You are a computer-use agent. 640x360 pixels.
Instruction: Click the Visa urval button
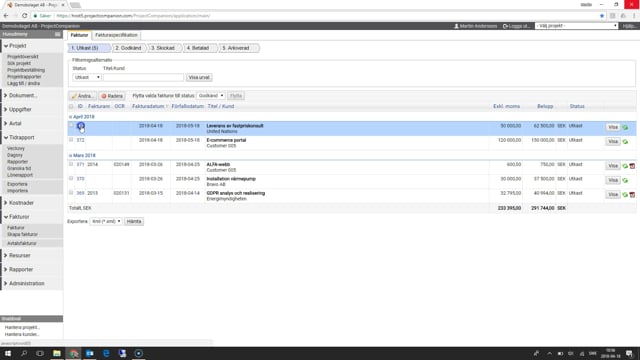coord(199,77)
